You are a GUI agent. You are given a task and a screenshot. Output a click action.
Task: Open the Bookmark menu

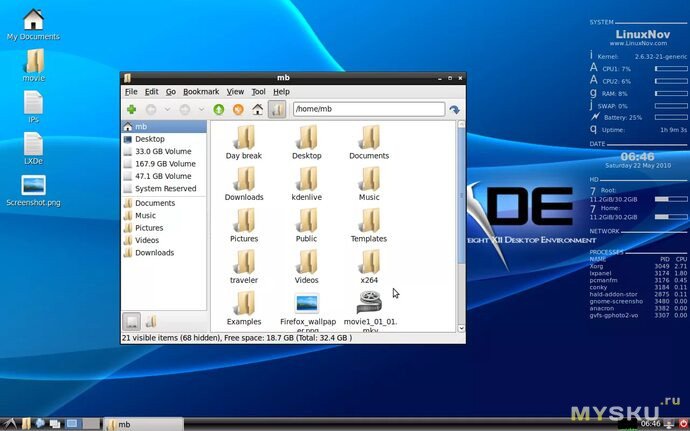click(x=201, y=91)
